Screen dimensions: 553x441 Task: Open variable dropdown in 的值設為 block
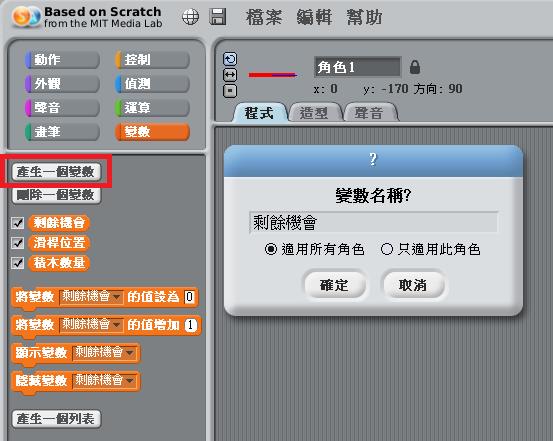tap(91, 297)
